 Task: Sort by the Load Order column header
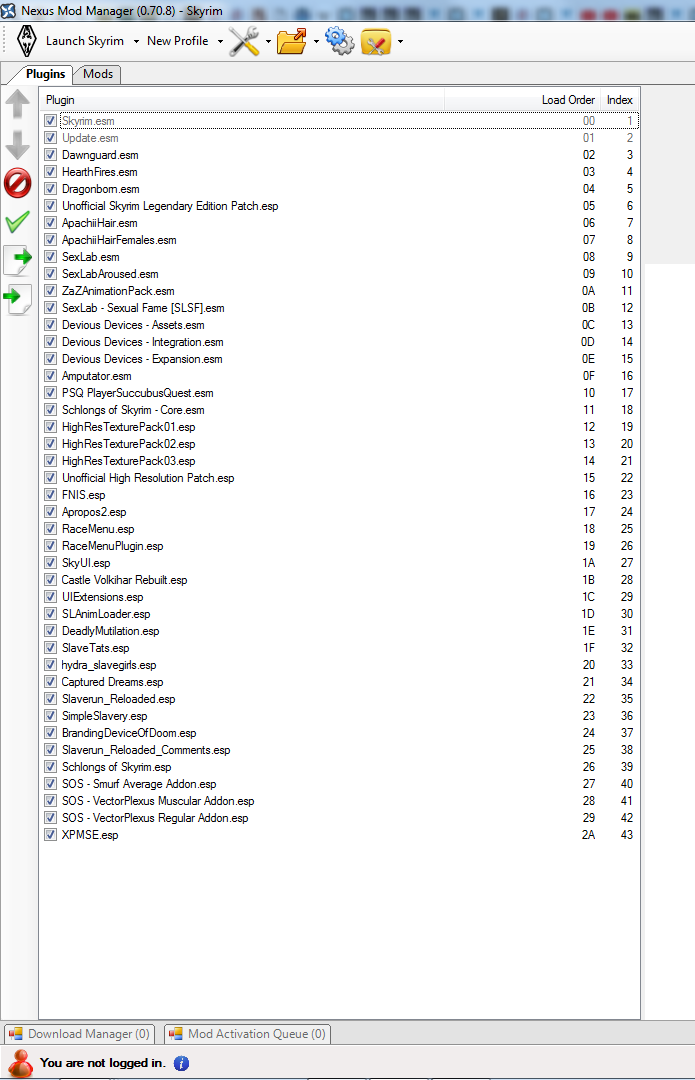[523, 100]
